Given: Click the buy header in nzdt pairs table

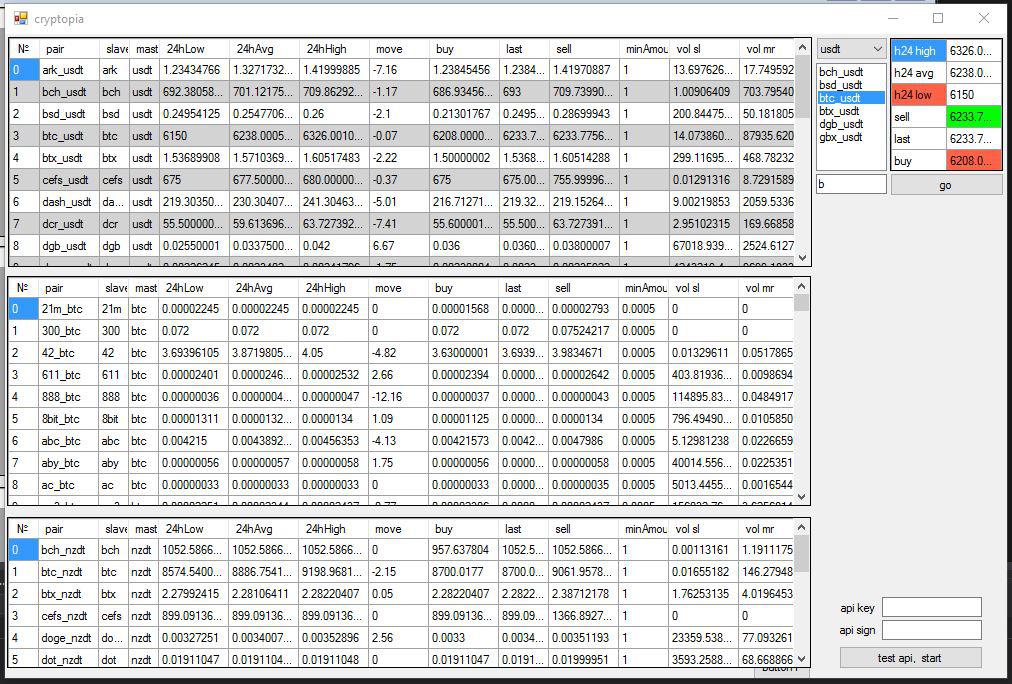Looking at the screenshot, I should pos(463,529).
